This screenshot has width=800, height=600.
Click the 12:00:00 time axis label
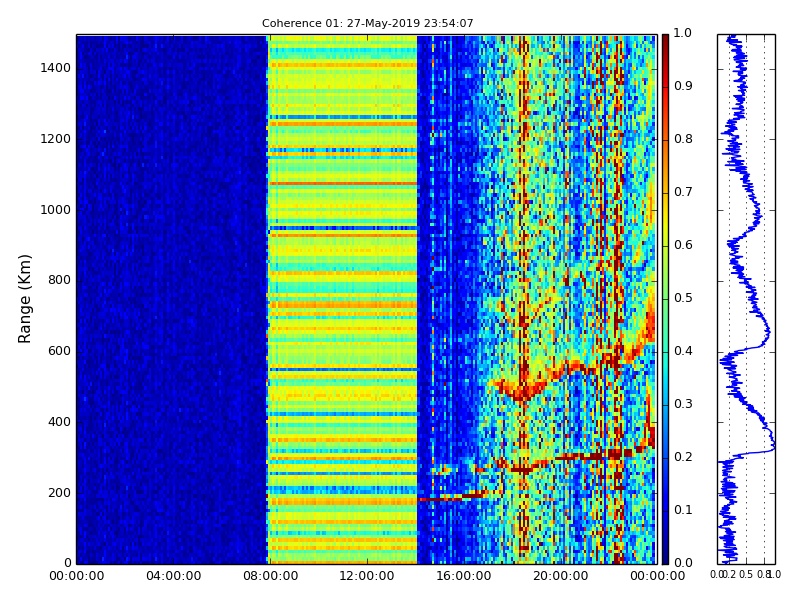tap(367, 577)
